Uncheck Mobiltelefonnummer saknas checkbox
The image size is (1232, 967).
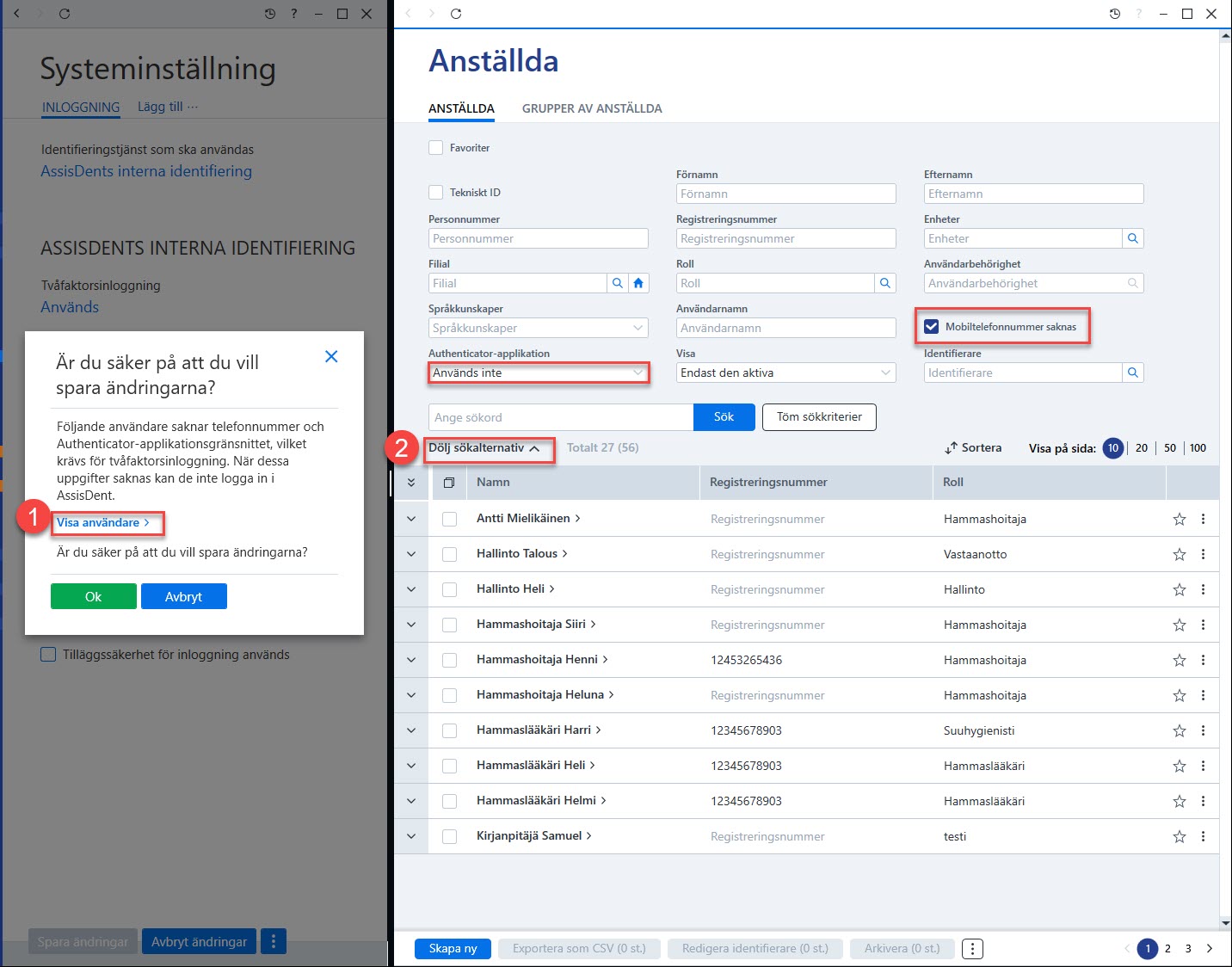[931, 327]
